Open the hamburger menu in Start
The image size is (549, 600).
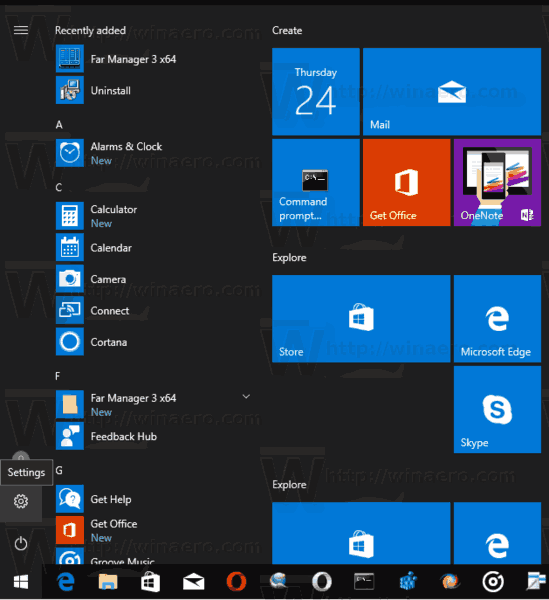(21, 30)
